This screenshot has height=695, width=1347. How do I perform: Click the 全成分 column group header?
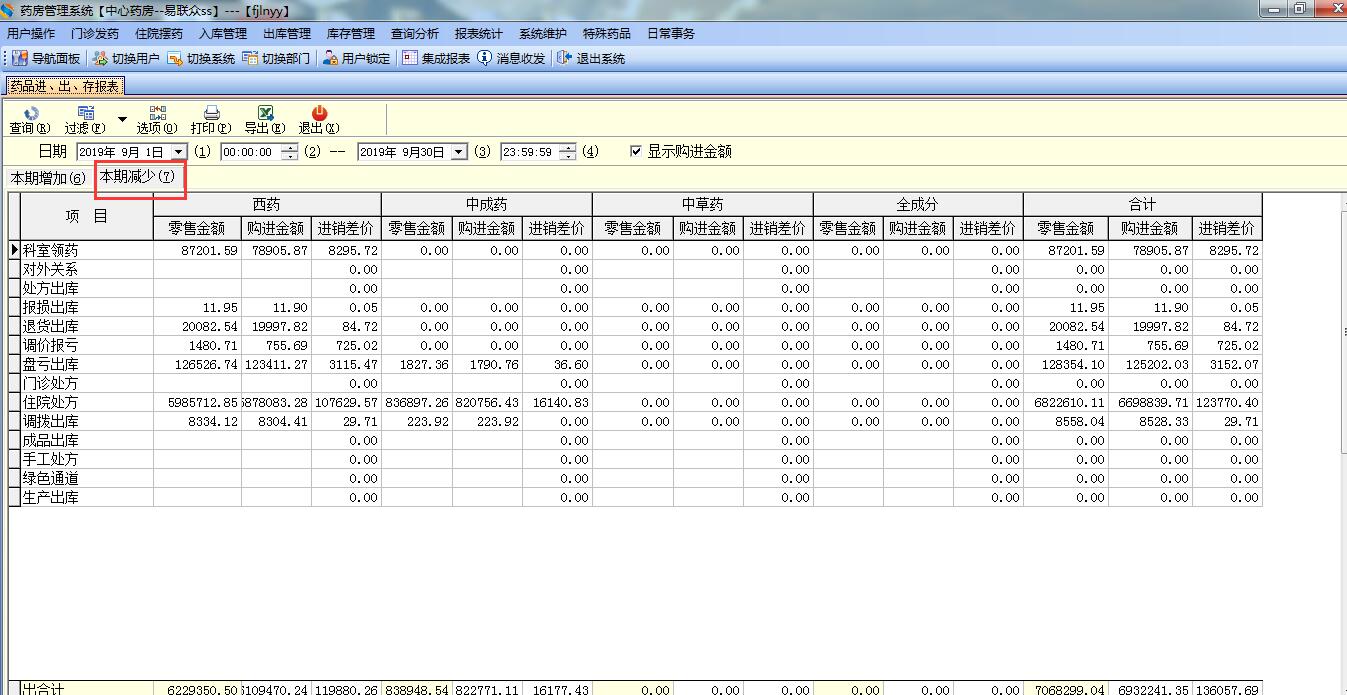point(918,204)
